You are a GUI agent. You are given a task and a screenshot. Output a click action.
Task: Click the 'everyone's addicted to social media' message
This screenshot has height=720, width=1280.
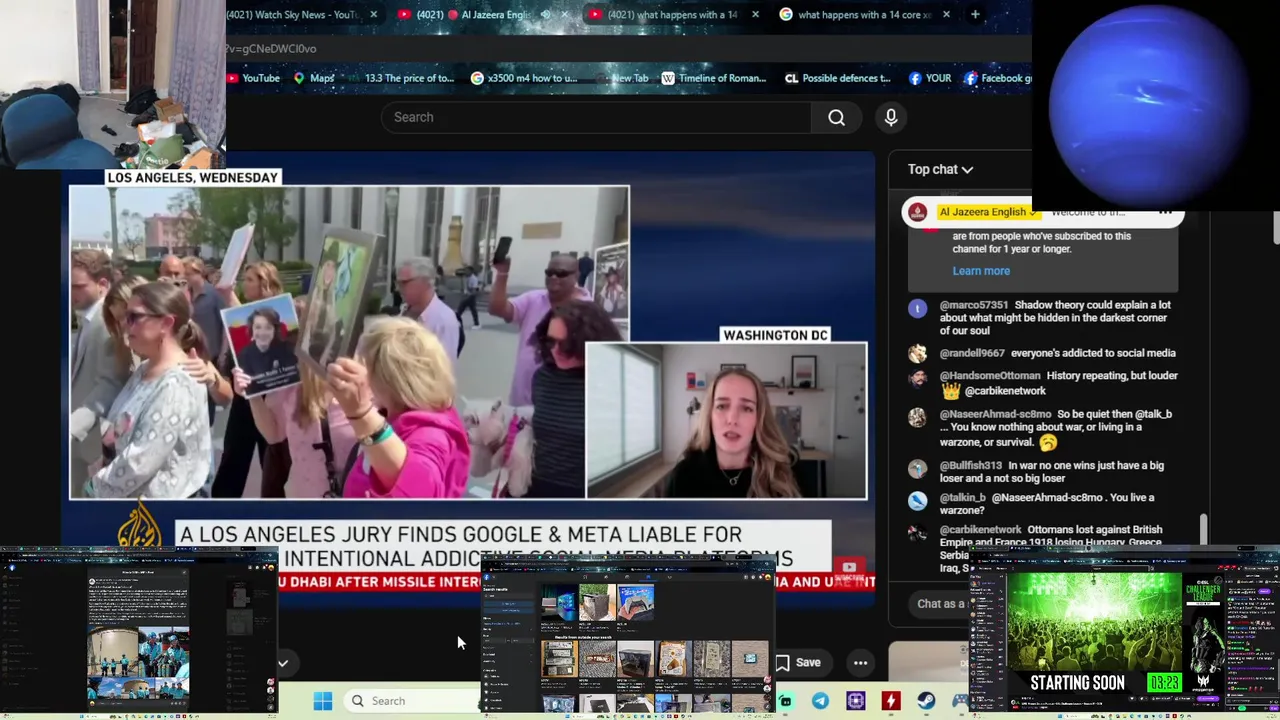click(x=1093, y=353)
